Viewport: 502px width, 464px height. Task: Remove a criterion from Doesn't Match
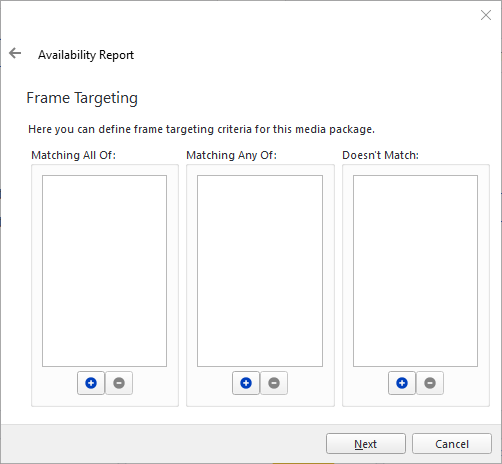(x=430, y=383)
